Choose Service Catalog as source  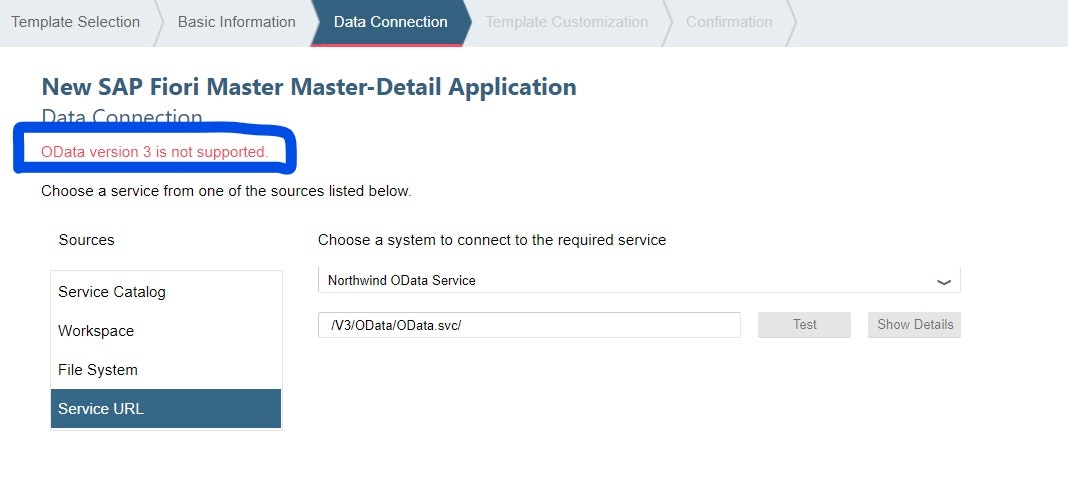pos(166,292)
